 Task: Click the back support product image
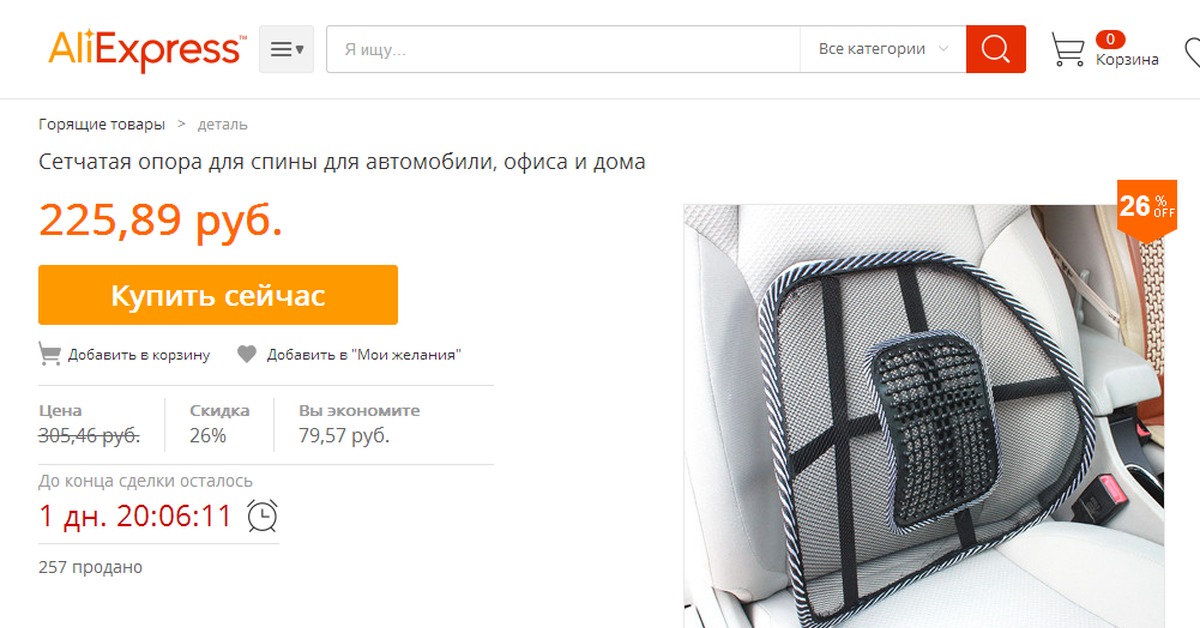point(923,416)
